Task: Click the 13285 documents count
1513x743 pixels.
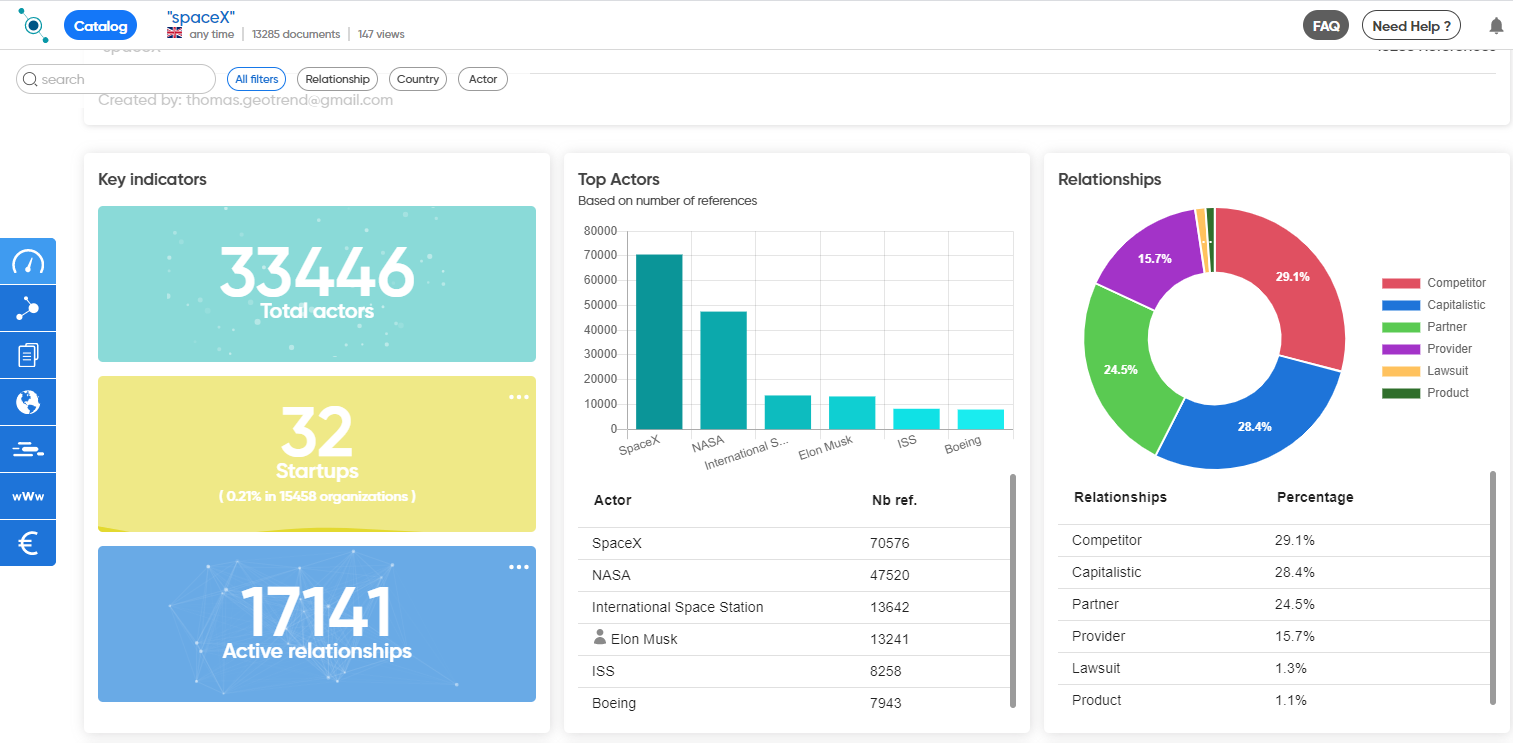Action: 296,34
